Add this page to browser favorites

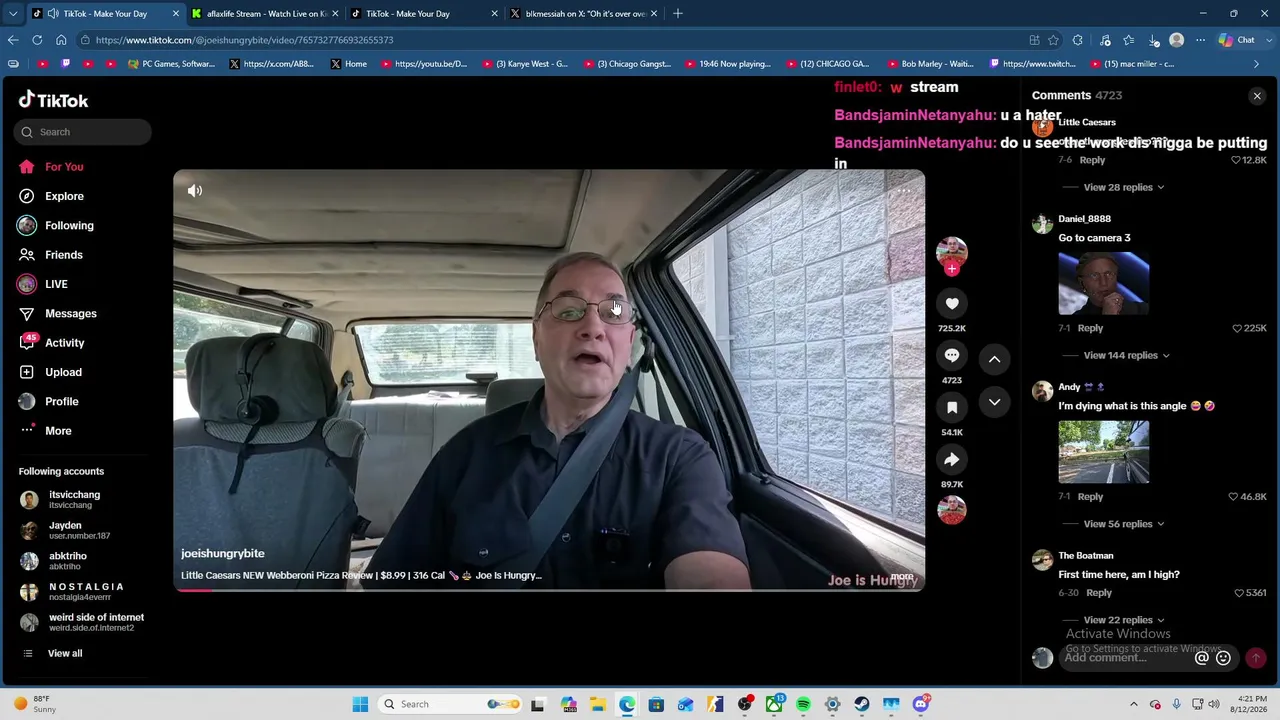tap(1053, 40)
